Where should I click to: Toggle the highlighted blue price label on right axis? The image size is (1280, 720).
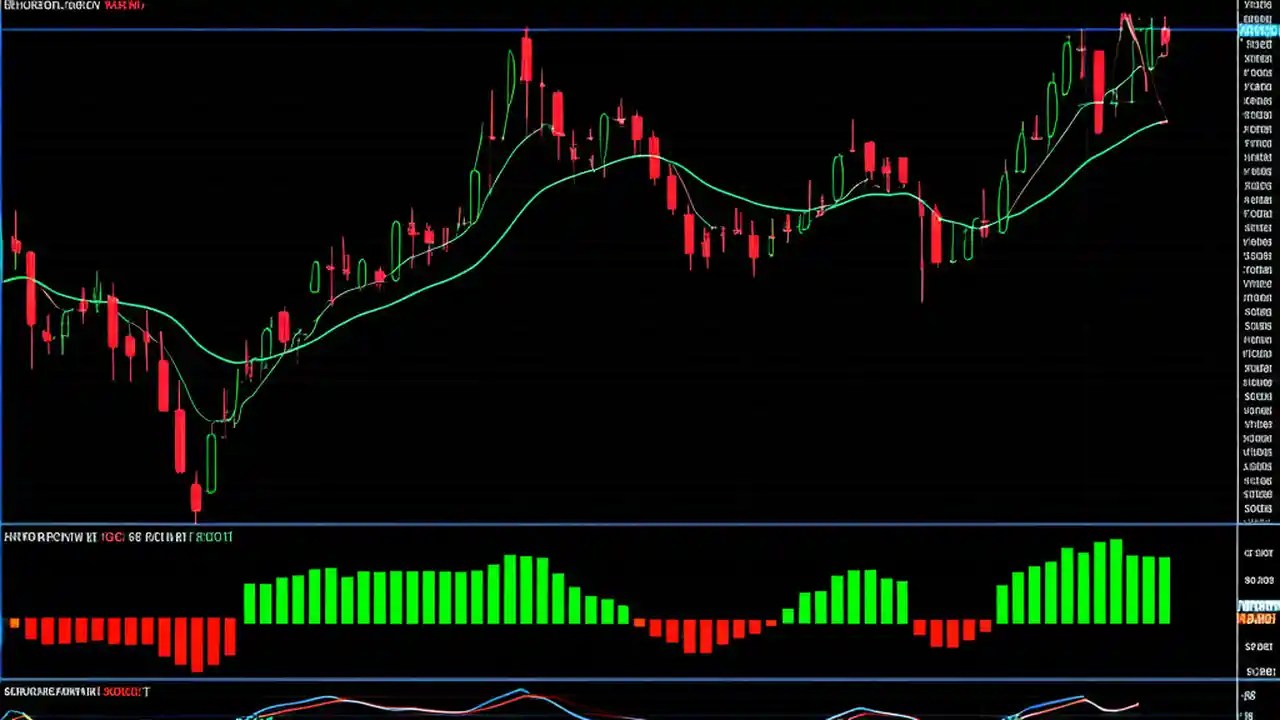point(1258,31)
